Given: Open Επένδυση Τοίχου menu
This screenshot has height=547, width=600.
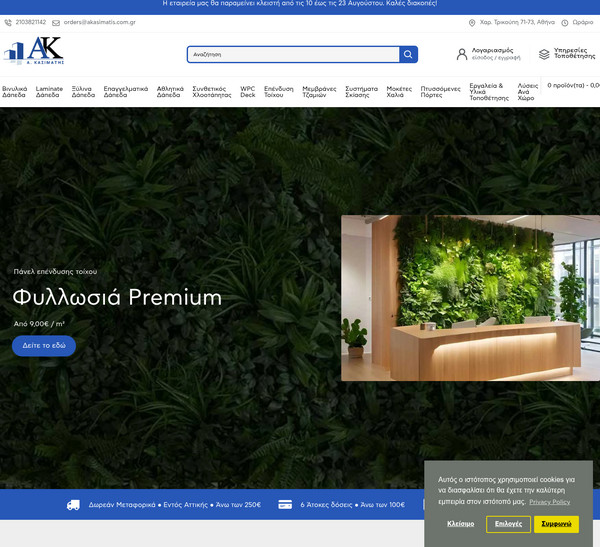Looking at the screenshot, I should (x=279, y=92).
